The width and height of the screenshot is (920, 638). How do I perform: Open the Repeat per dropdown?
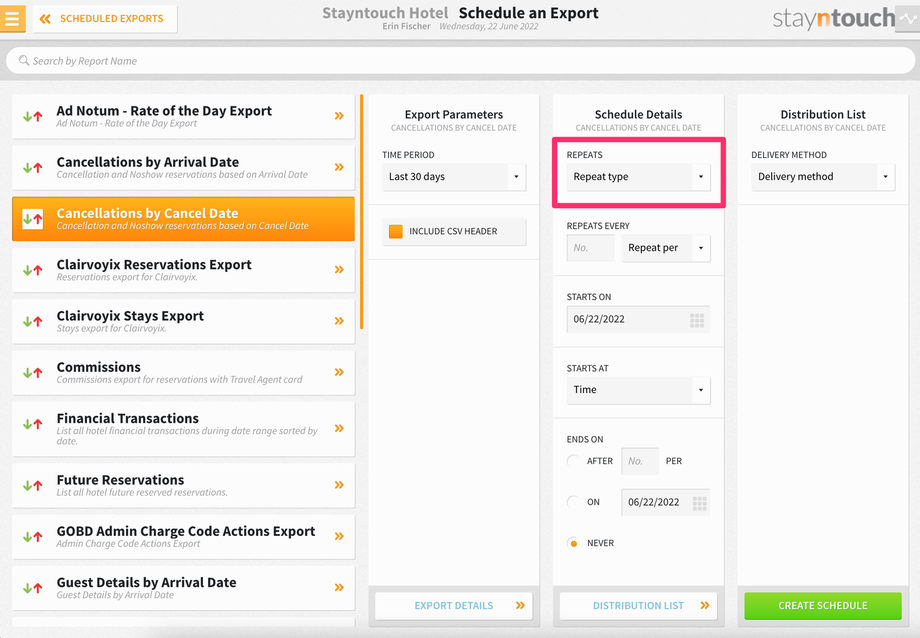[x=666, y=248]
